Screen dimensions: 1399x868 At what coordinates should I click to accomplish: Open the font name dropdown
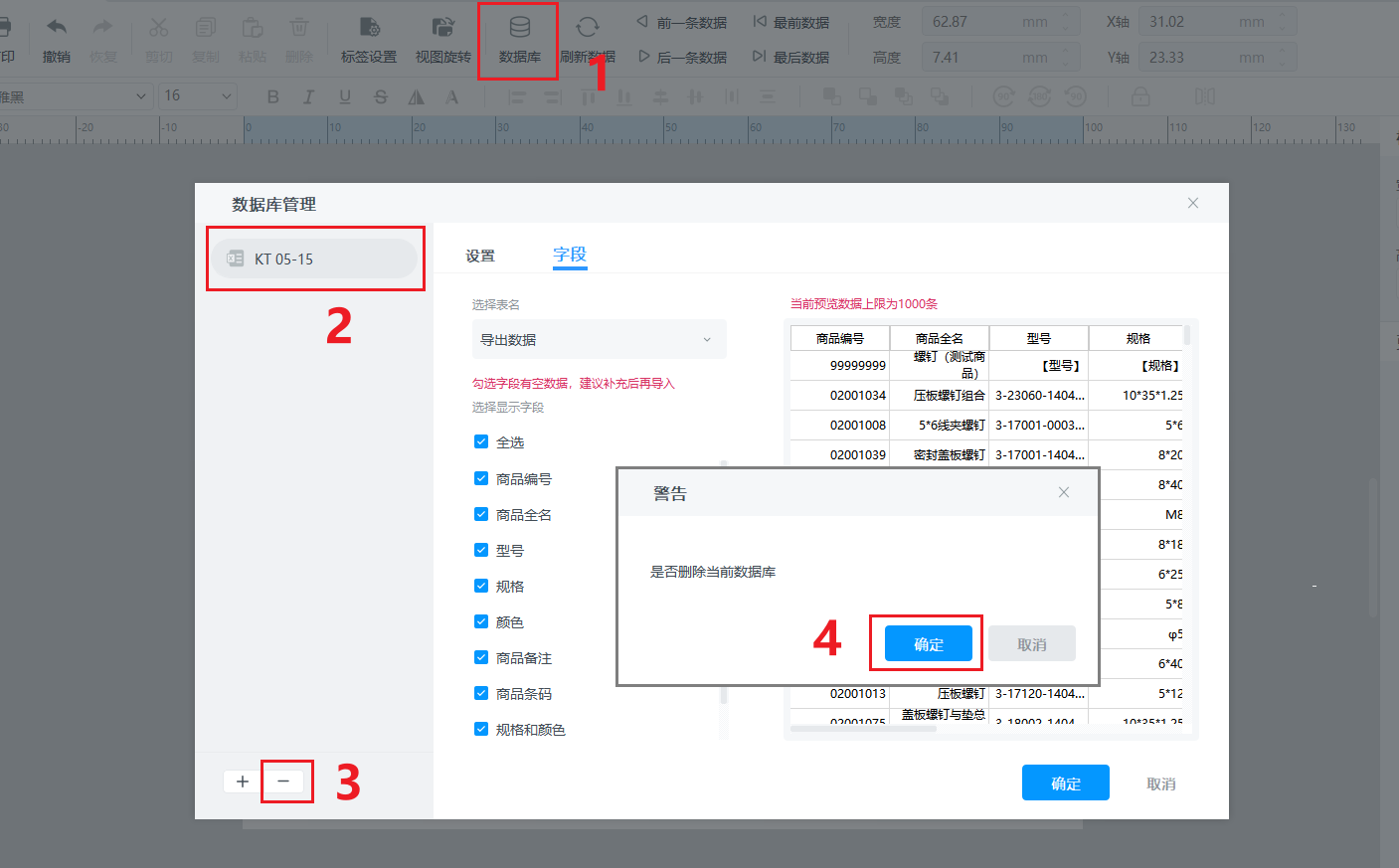click(x=75, y=96)
